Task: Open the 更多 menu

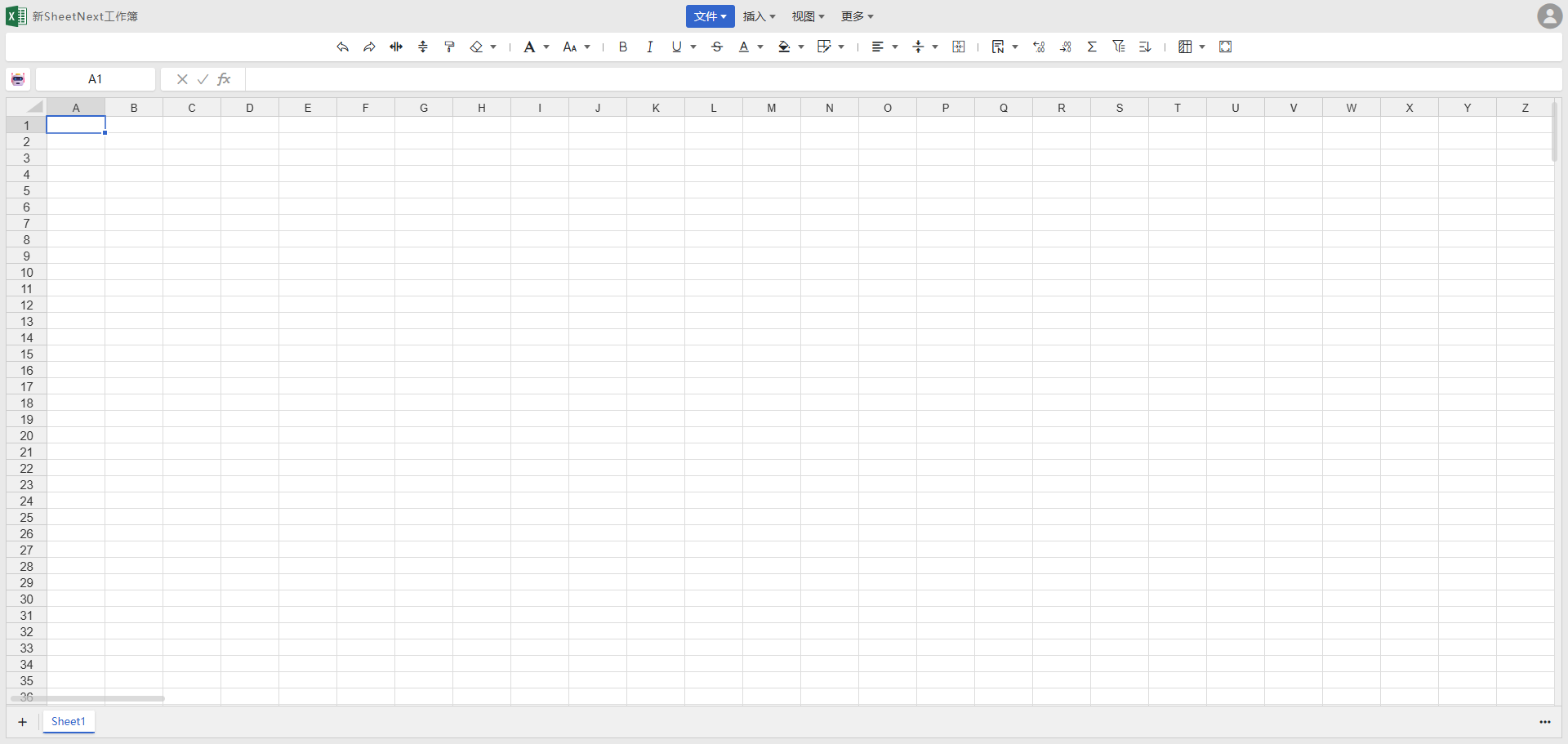Action: point(857,16)
